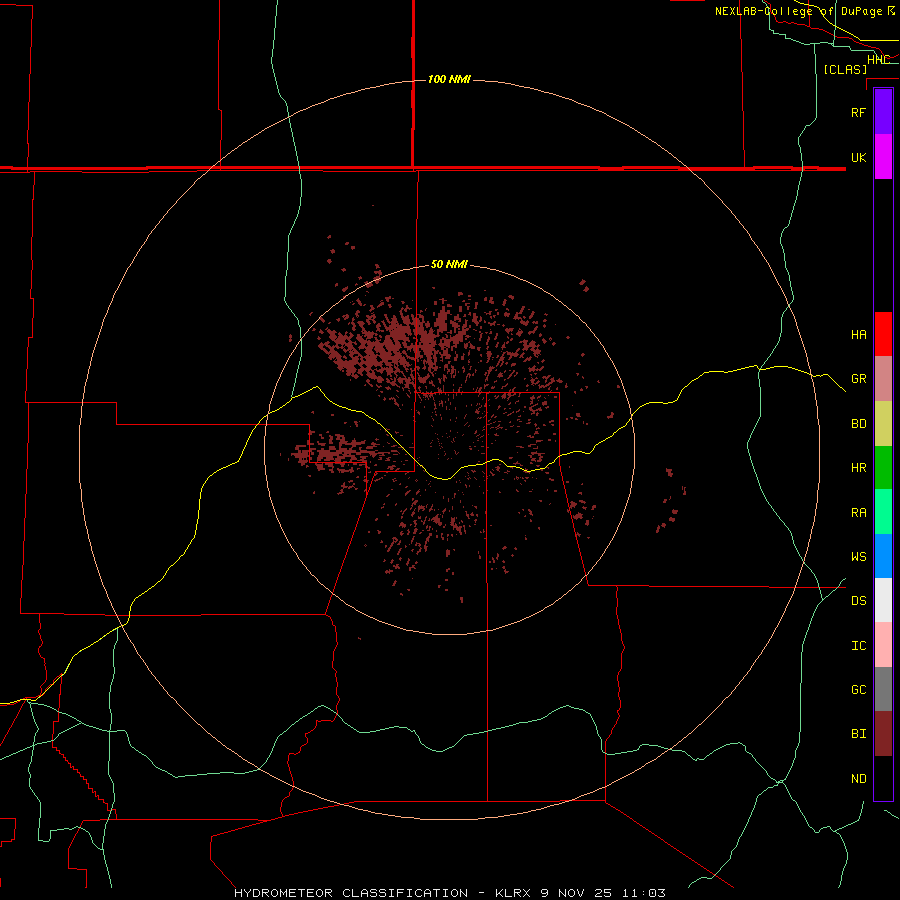Click the mint RA legend swatch
Screen dimensions: 900x900
883,512
